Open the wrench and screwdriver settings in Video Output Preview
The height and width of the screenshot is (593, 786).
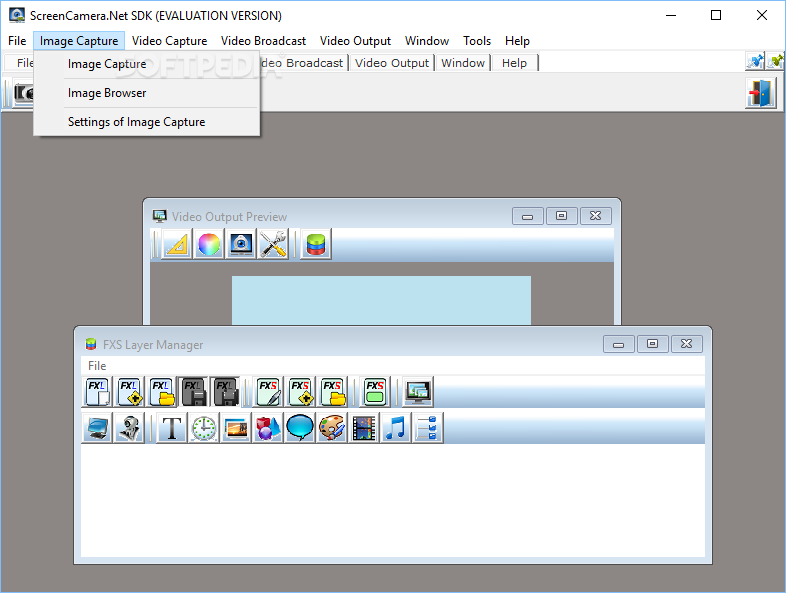coord(273,244)
